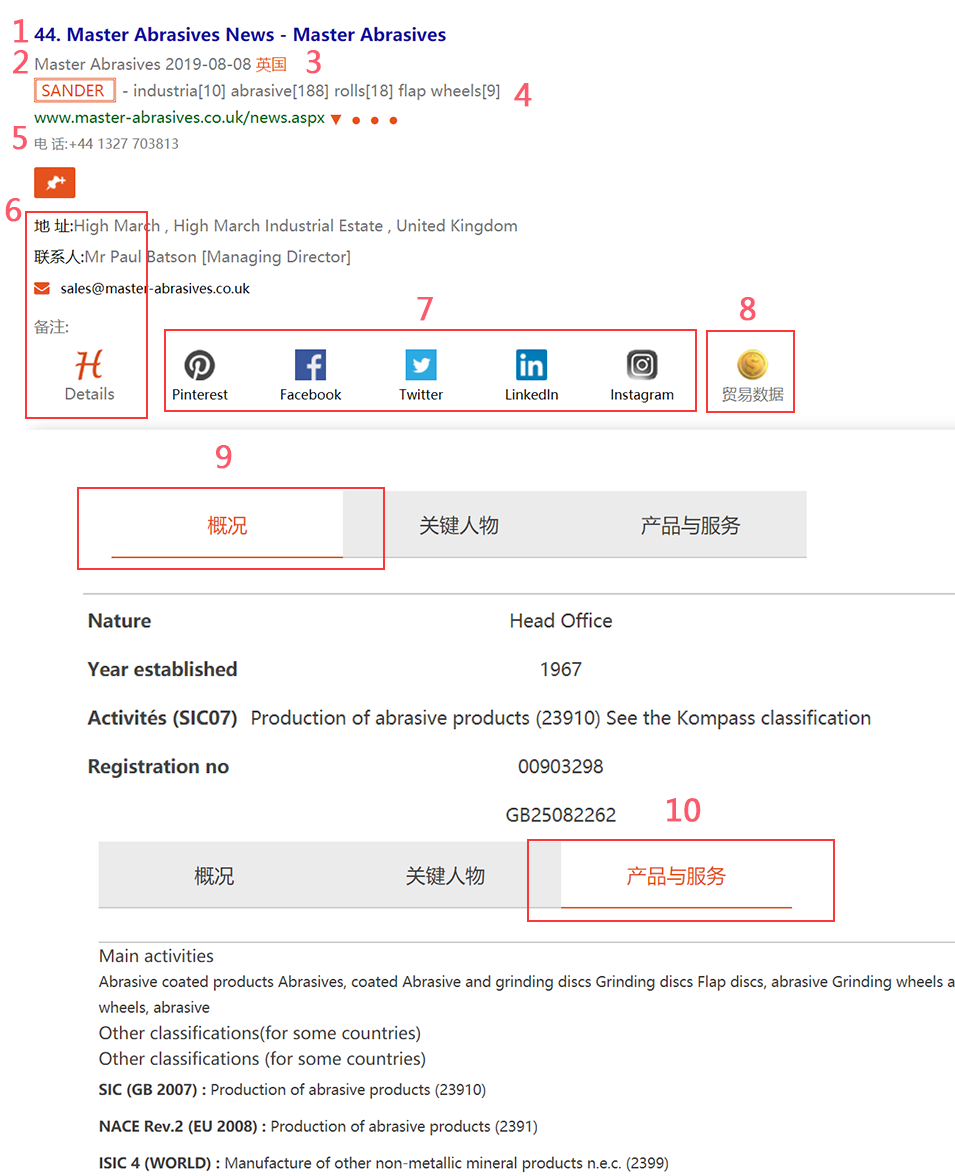Click the abrasive[188] keyword
This screenshot has height=1176, width=955.
(x=280, y=91)
